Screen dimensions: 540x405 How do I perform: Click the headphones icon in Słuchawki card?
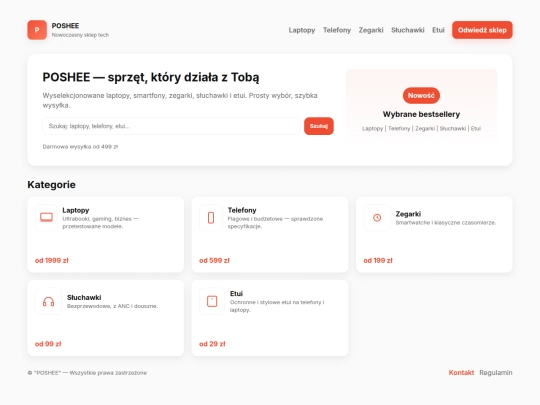[49, 301]
